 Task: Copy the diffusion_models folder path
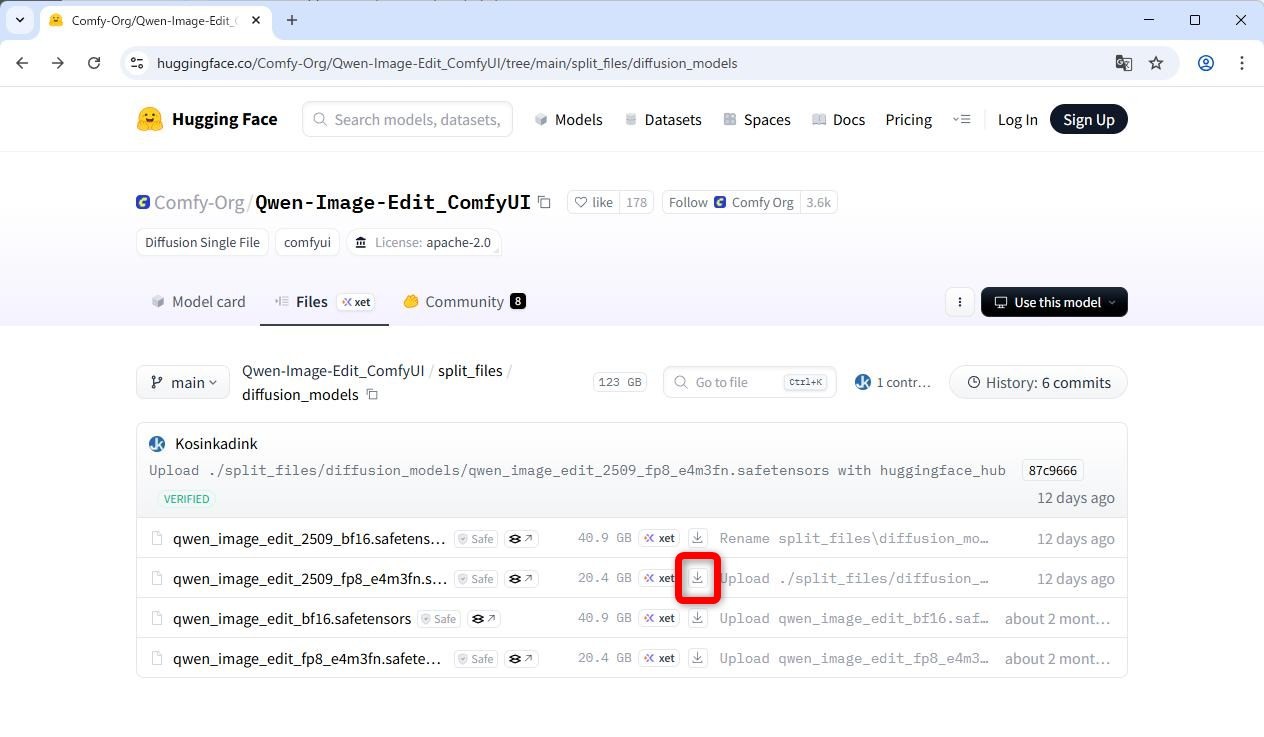372,395
